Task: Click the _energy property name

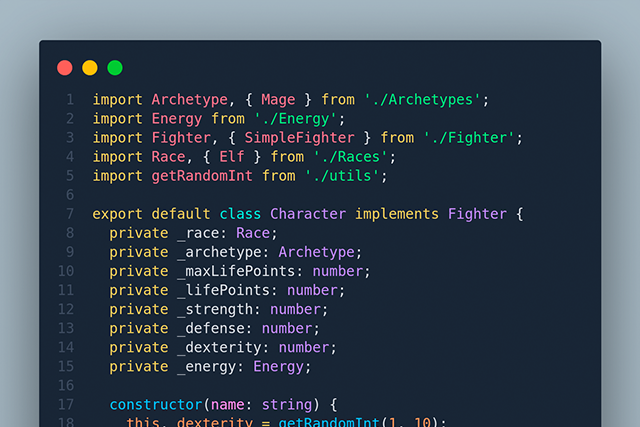Action: [206, 367]
